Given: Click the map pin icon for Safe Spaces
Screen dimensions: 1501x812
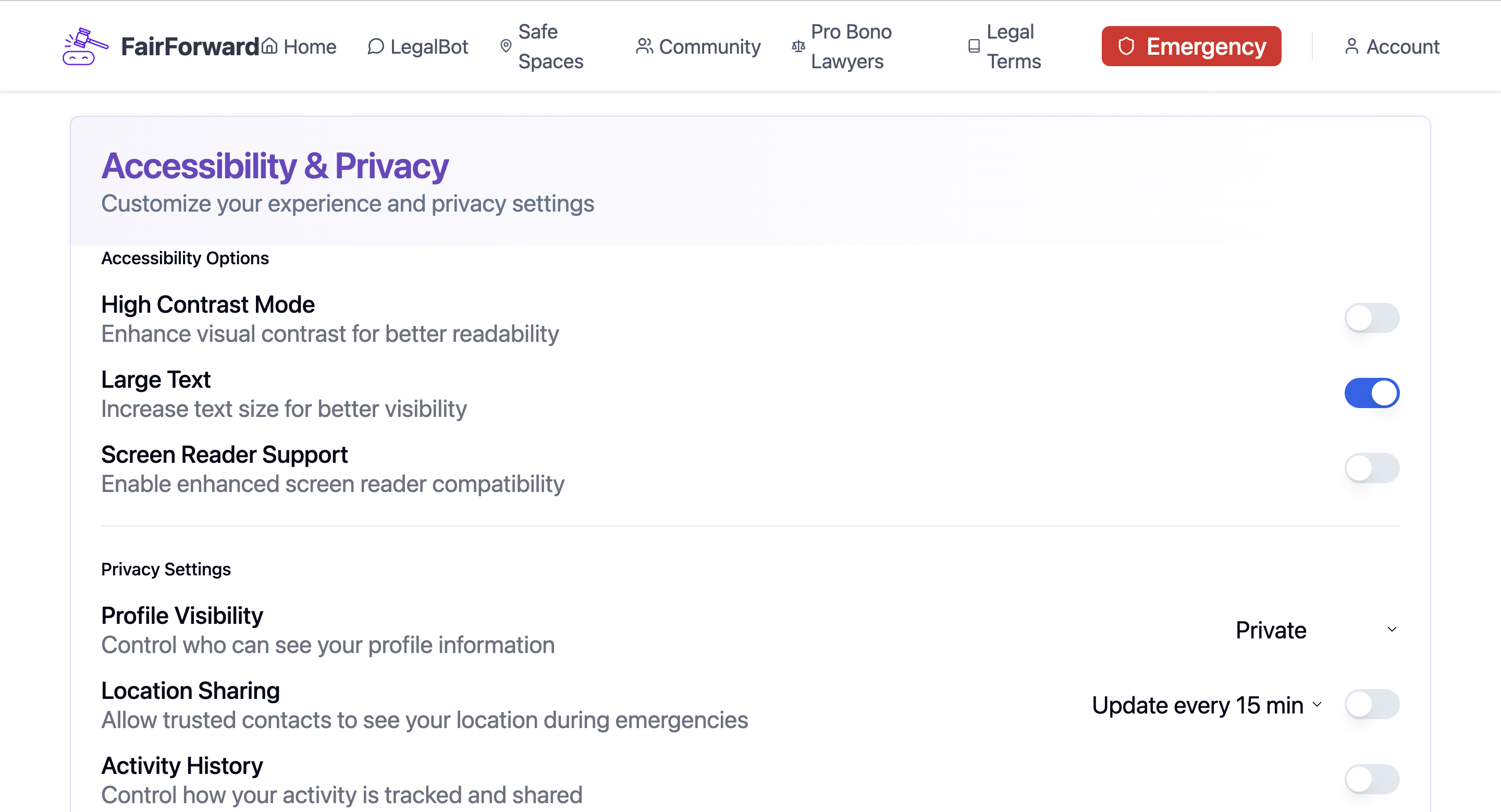Looking at the screenshot, I should pyautogui.click(x=506, y=45).
